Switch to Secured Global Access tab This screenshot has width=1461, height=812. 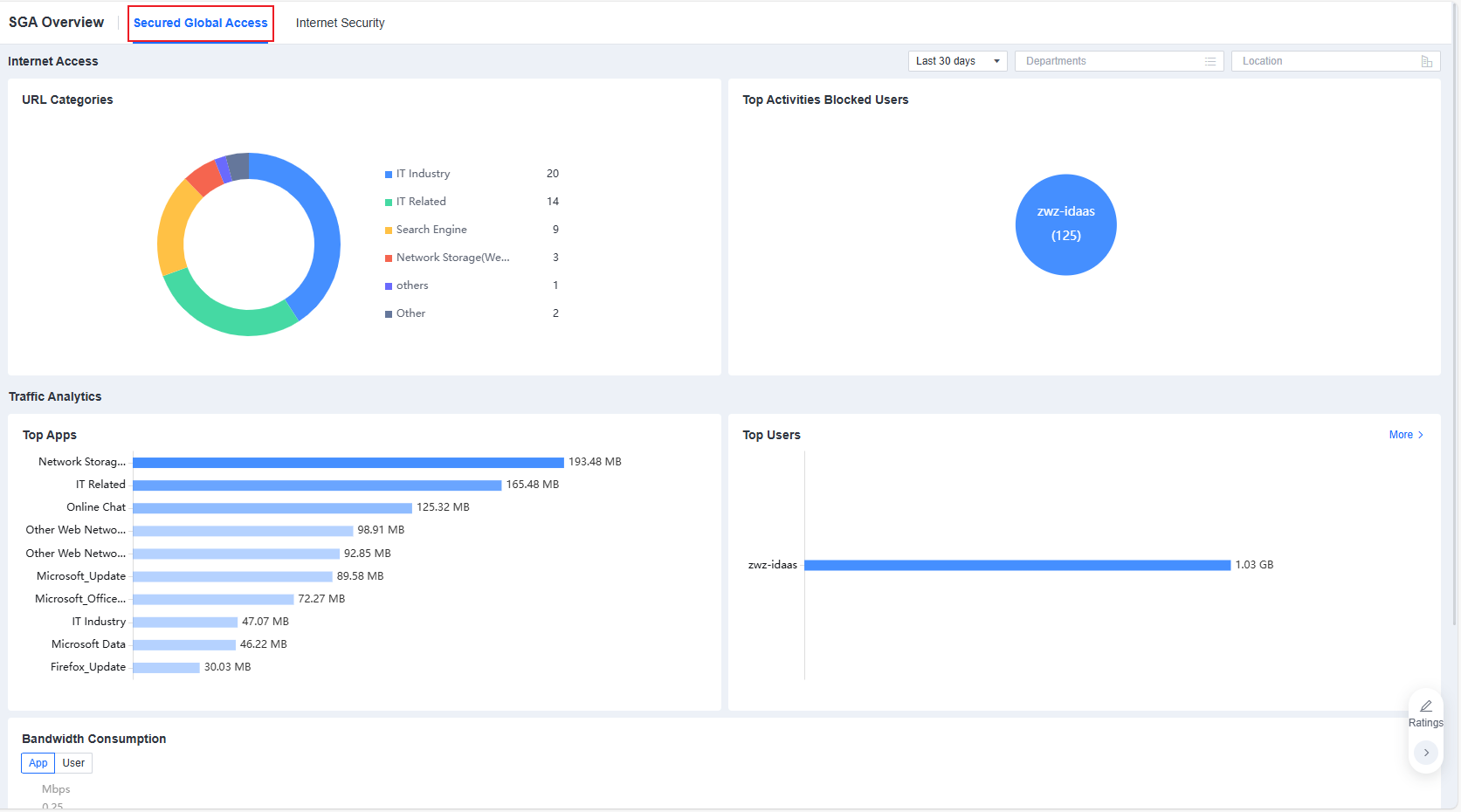[201, 24]
